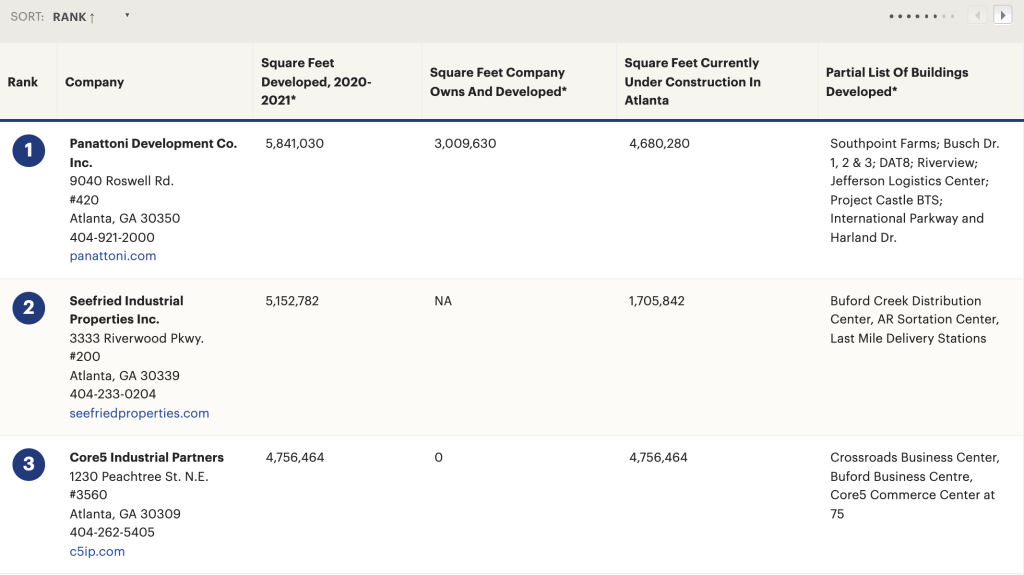1024x575 pixels.
Task: Click the rank 1 circle badge
Action: [x=28, y=151]
